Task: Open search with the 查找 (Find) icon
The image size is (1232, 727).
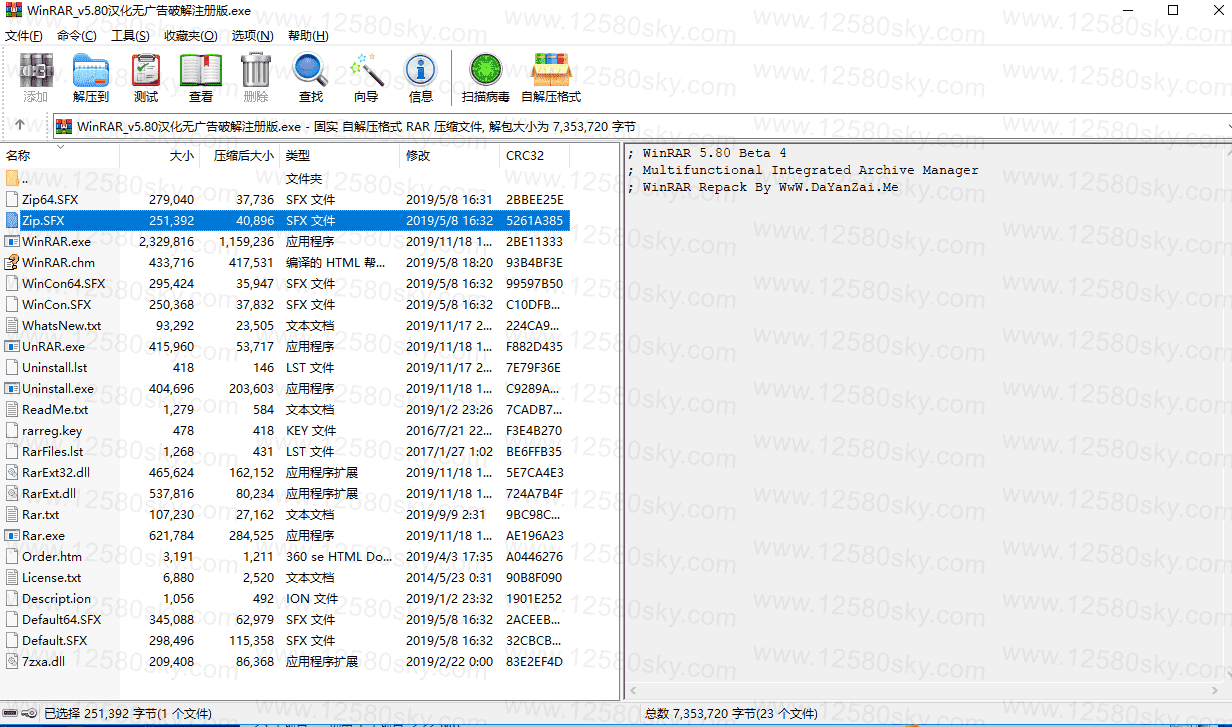Action: click(310, 70)
